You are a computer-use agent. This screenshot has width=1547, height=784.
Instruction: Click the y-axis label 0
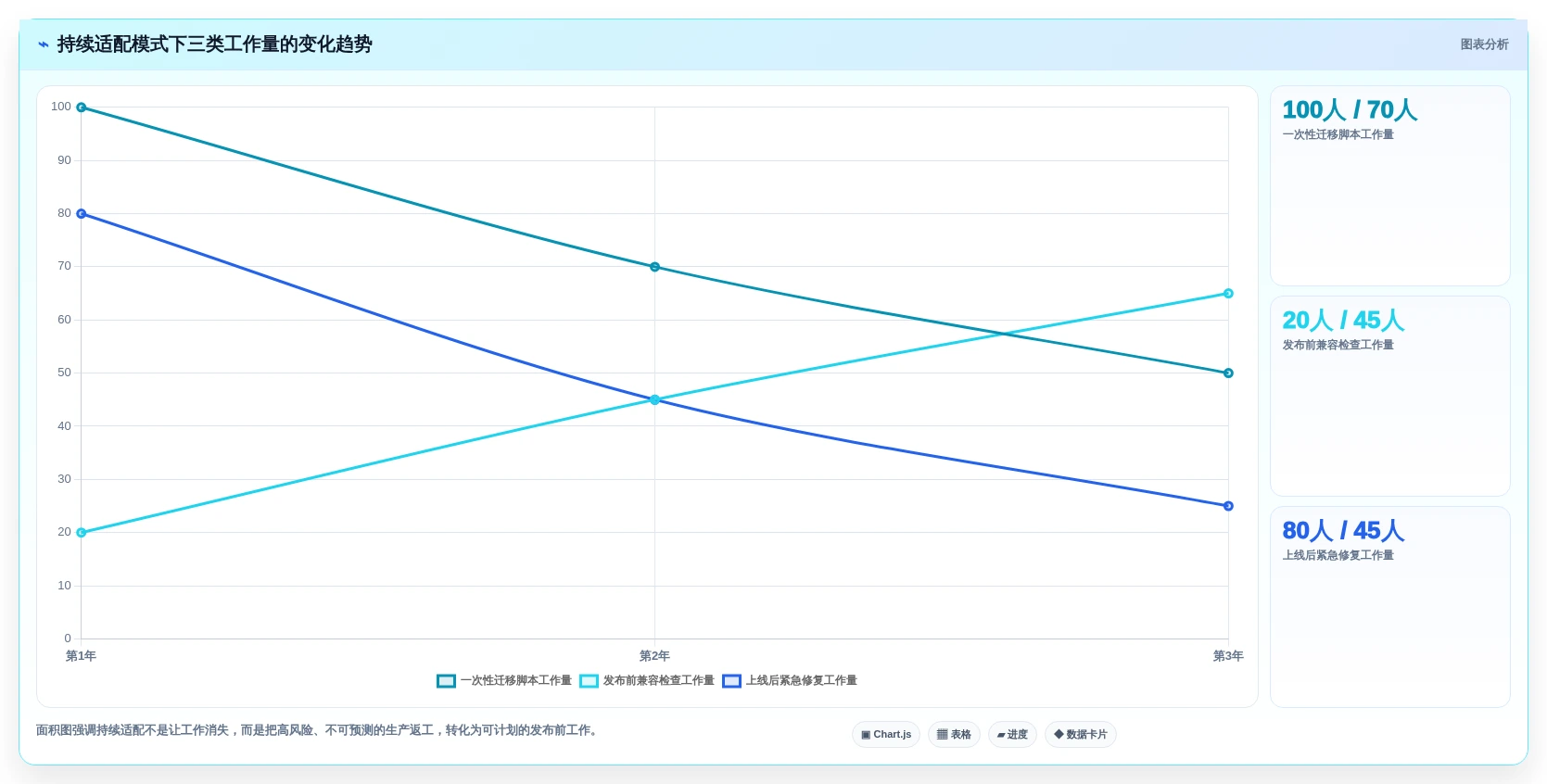pyautogui.click(x=68, y=639)
